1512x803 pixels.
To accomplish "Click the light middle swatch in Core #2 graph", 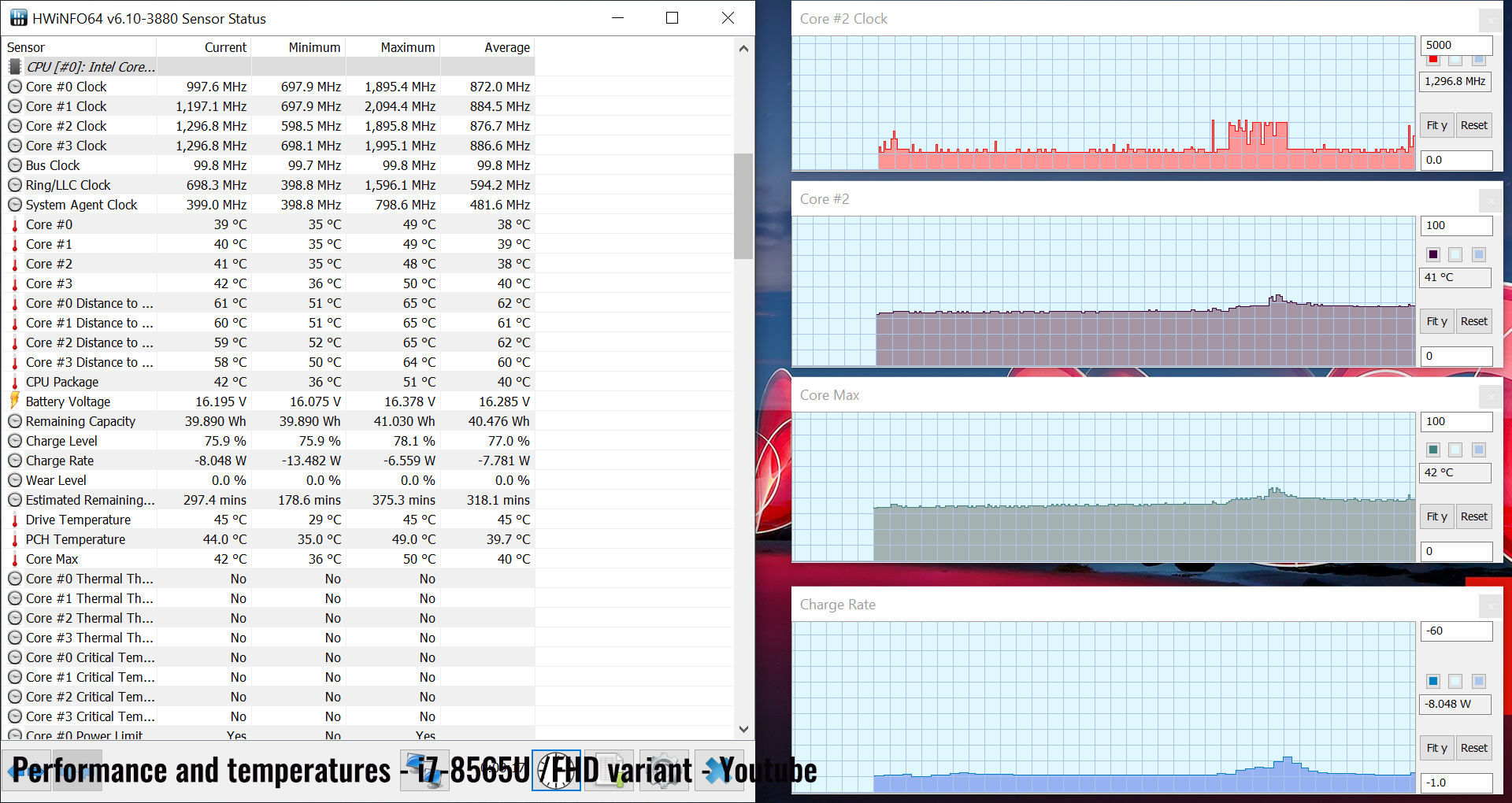I will click(x=1455, y=254).
